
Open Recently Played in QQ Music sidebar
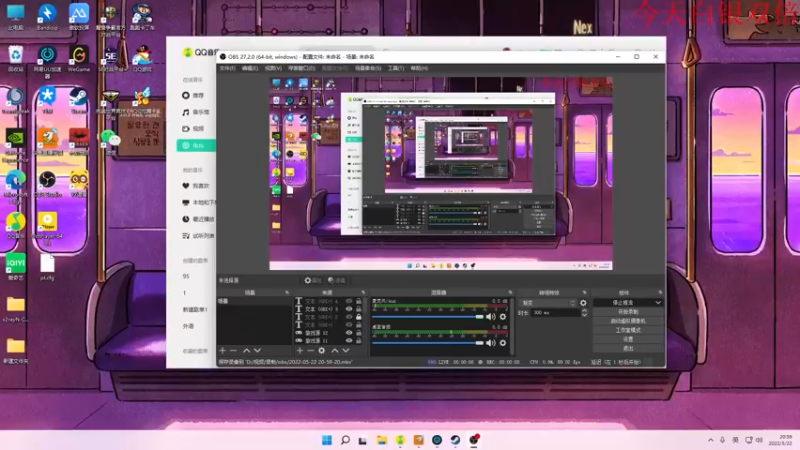tap(198, 219)
